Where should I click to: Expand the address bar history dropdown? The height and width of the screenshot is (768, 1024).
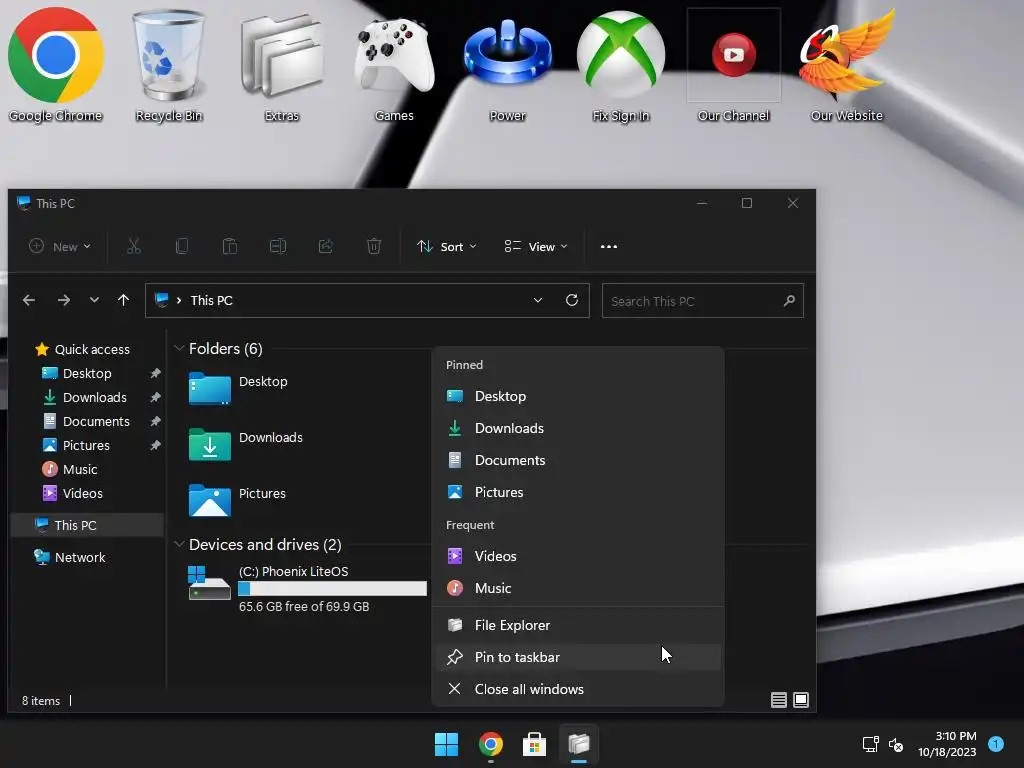tap(537, 300)
